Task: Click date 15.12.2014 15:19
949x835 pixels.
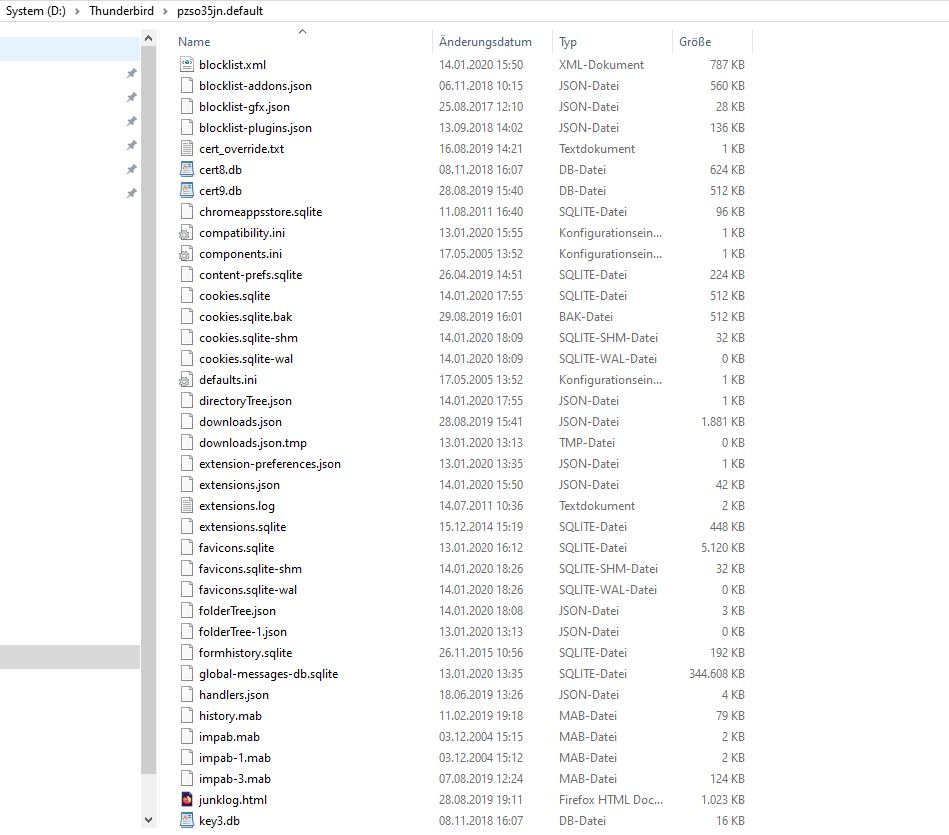Action: [x=481, y=527]
